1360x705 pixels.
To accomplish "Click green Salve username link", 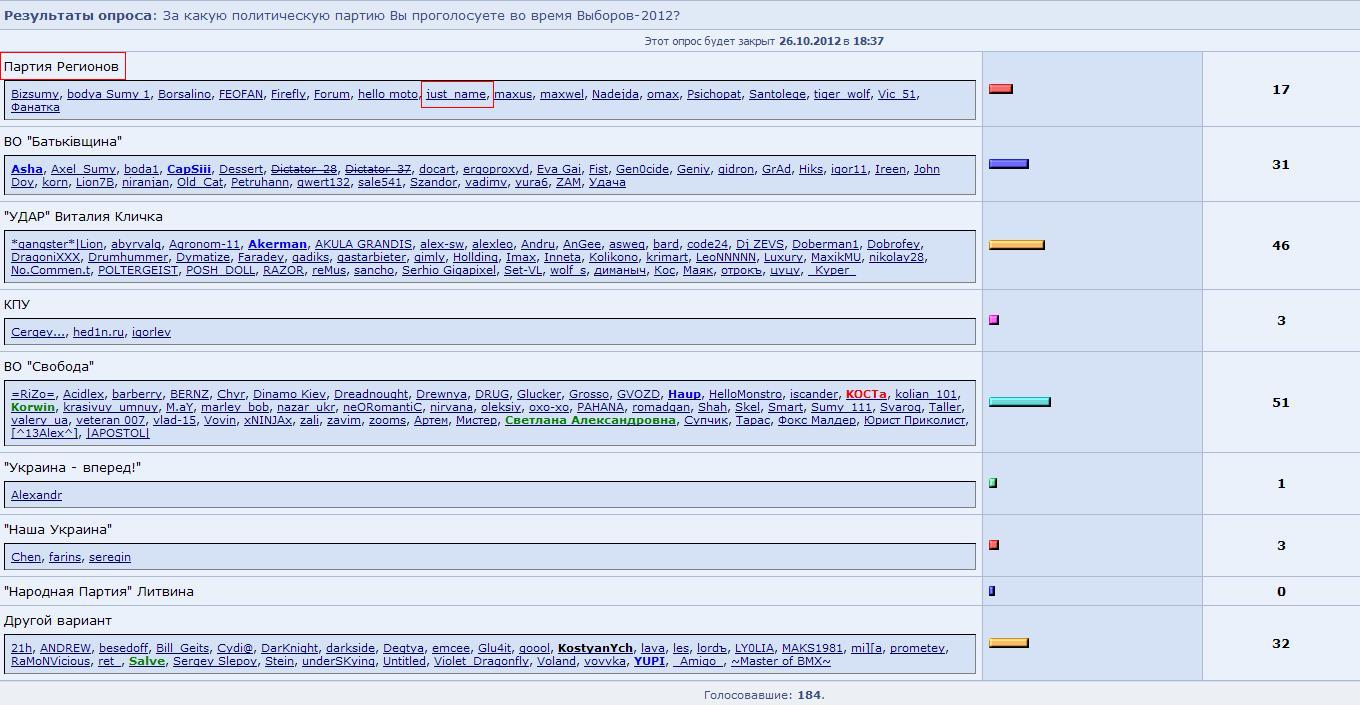I will tap(147, 661).
